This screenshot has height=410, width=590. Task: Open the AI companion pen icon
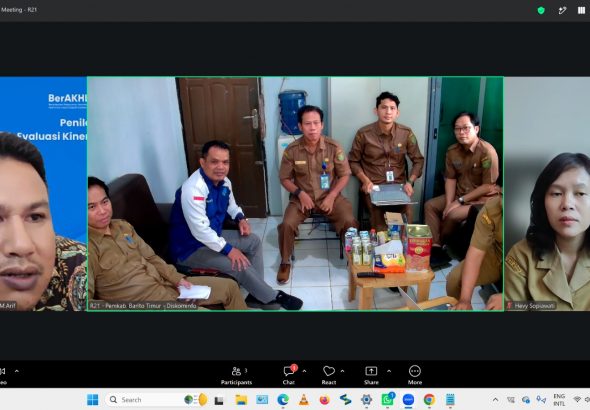pyautogui.click(x=562, y=11)
